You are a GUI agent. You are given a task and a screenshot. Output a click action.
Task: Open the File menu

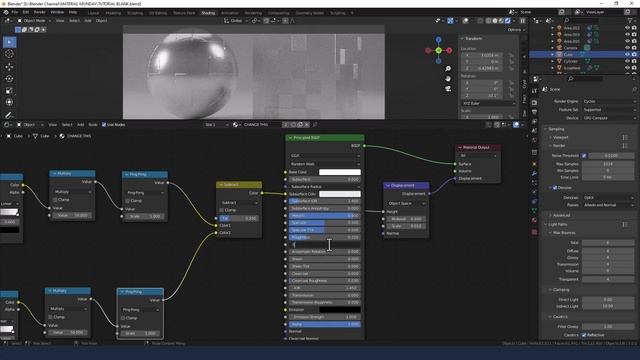pos(15,13)
